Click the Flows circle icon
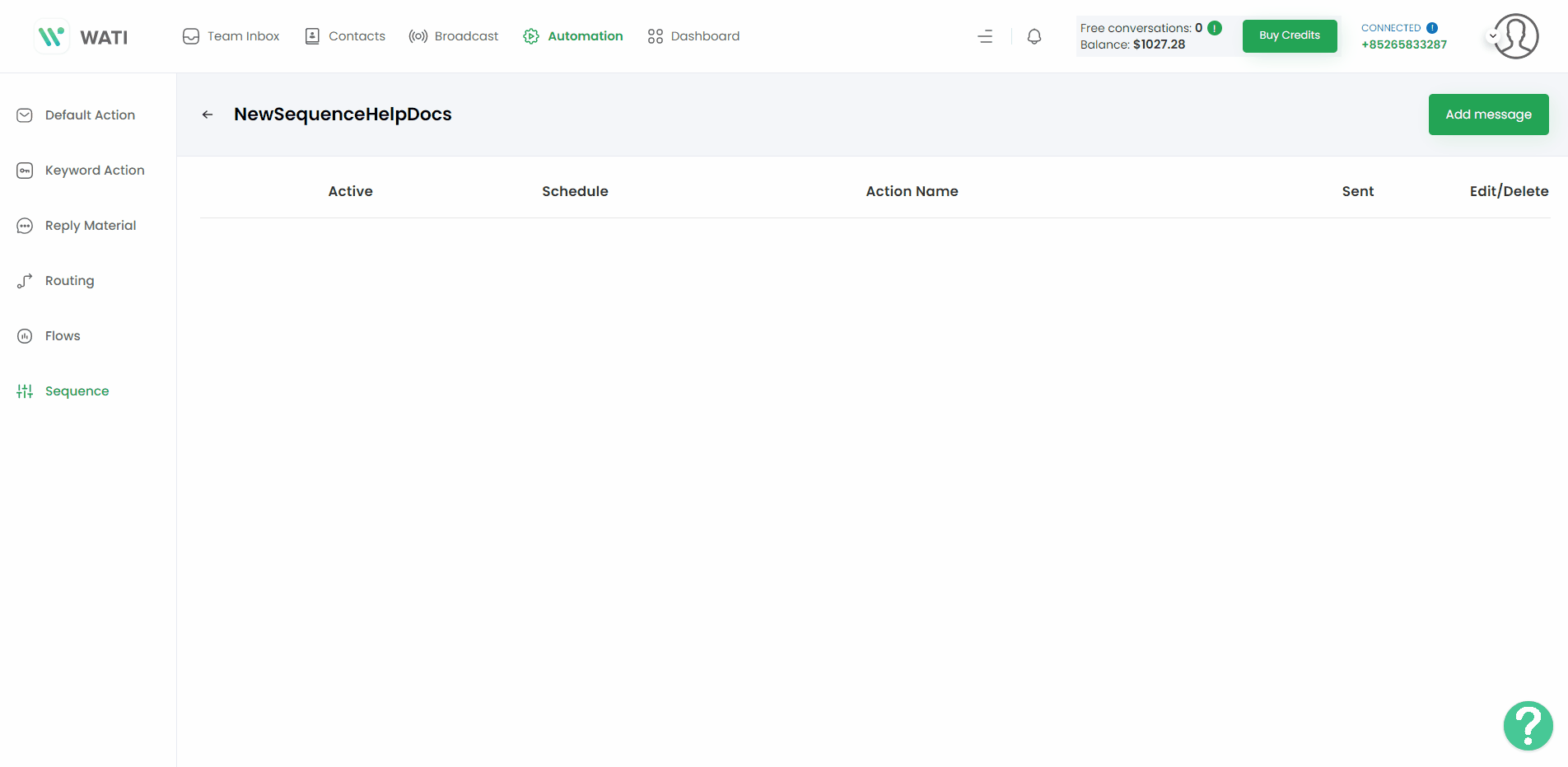This screenshot has height=767, width=1568. (25, 336)
